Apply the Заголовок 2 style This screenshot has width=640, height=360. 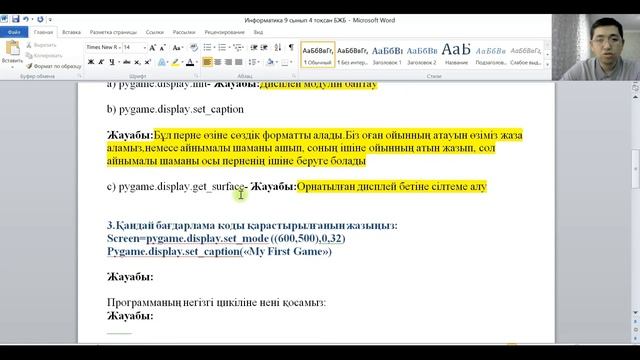(422, 54)
